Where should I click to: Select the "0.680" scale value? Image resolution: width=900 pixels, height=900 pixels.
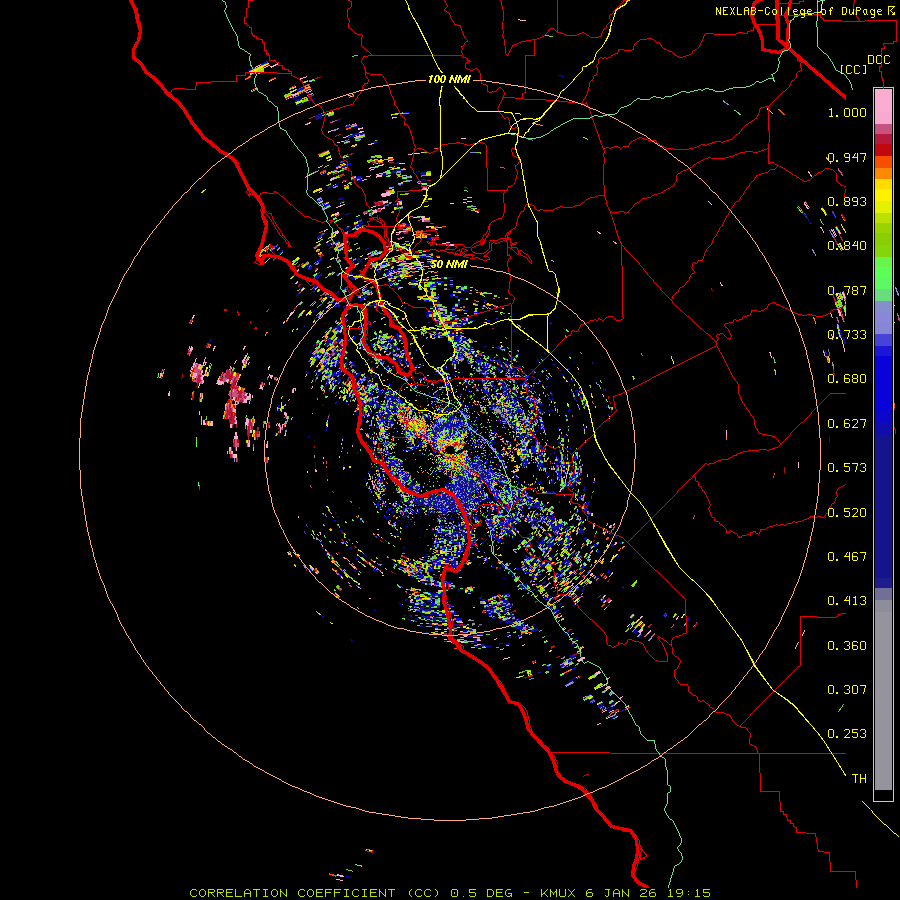[847, 379]
